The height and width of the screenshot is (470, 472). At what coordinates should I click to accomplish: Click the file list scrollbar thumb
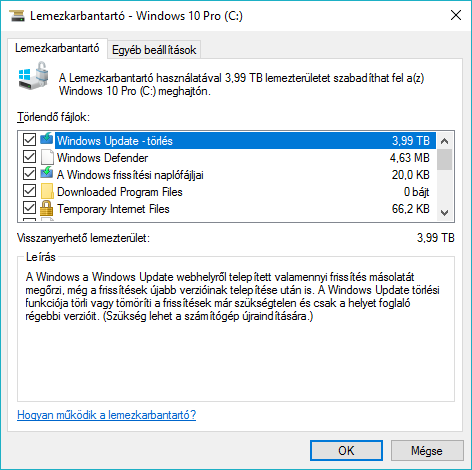[x=444, y=160]
